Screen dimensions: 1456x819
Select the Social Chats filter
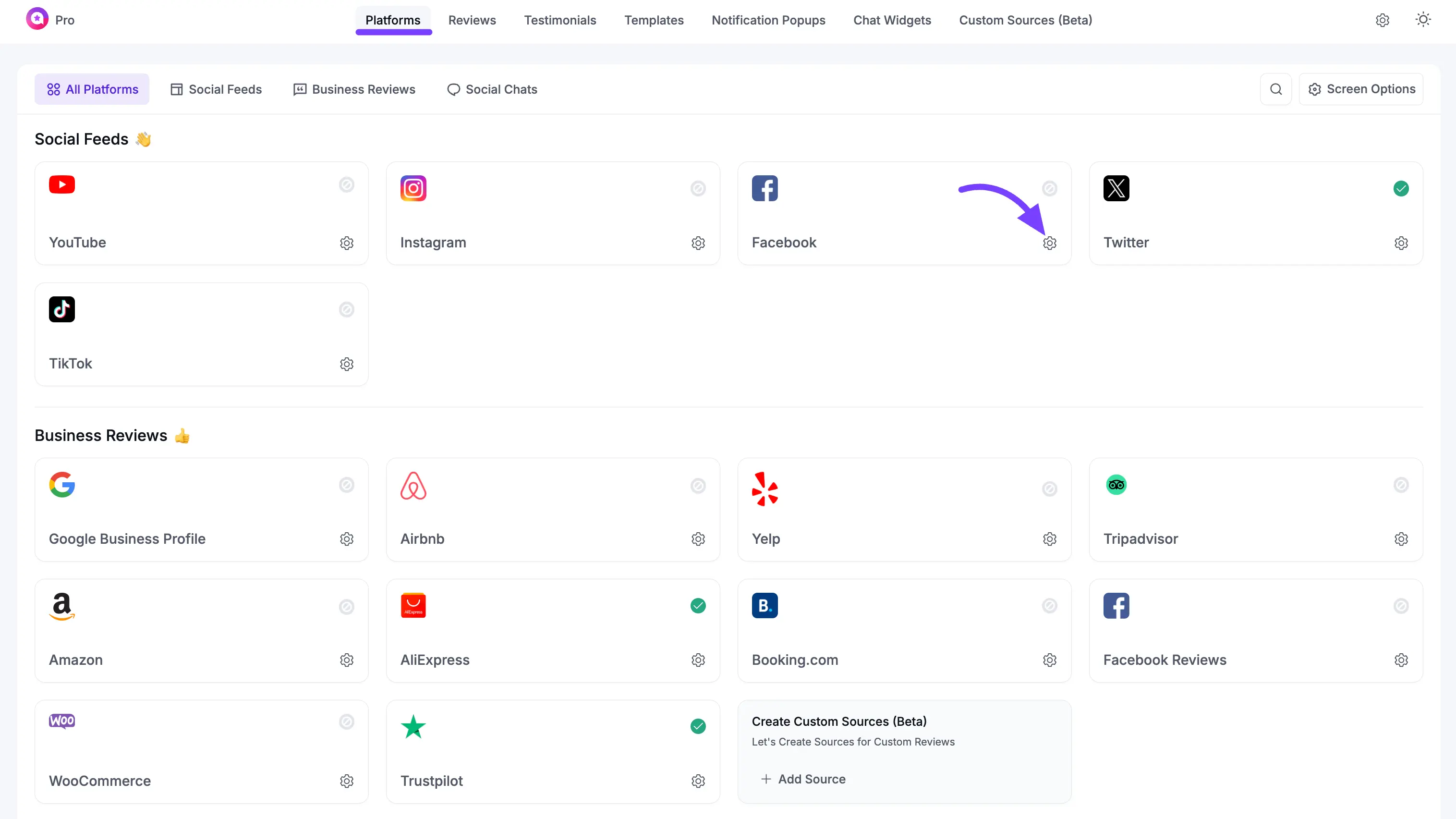click(492, 89)
